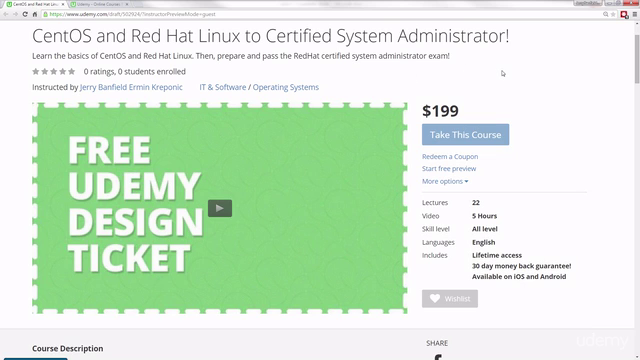
Task: Open instructor Jerry Banfield's profile link
Action: [103, 87]
